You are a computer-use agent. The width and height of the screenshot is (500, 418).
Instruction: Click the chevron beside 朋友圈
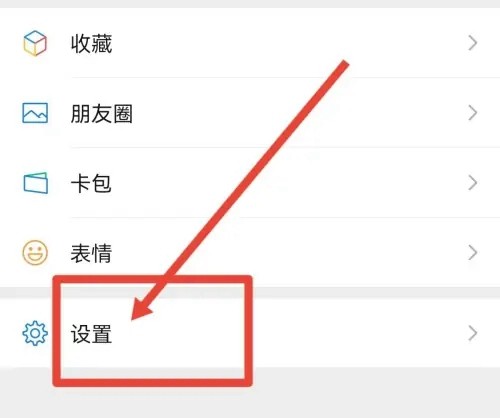tap(473, 113)
